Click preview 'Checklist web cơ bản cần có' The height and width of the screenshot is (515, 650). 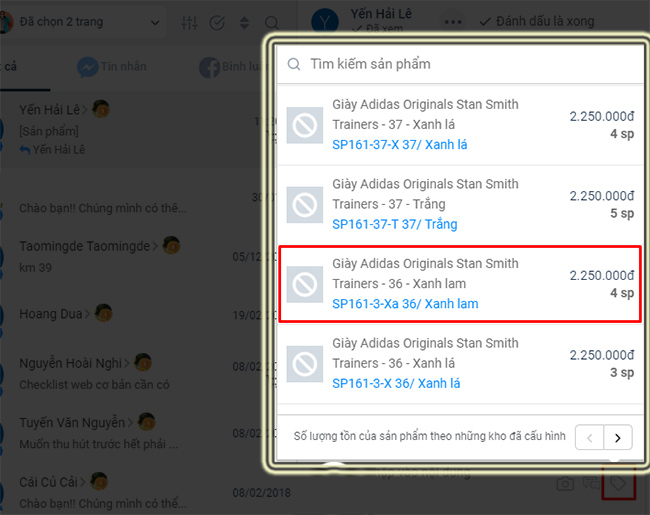coord(95,385)
